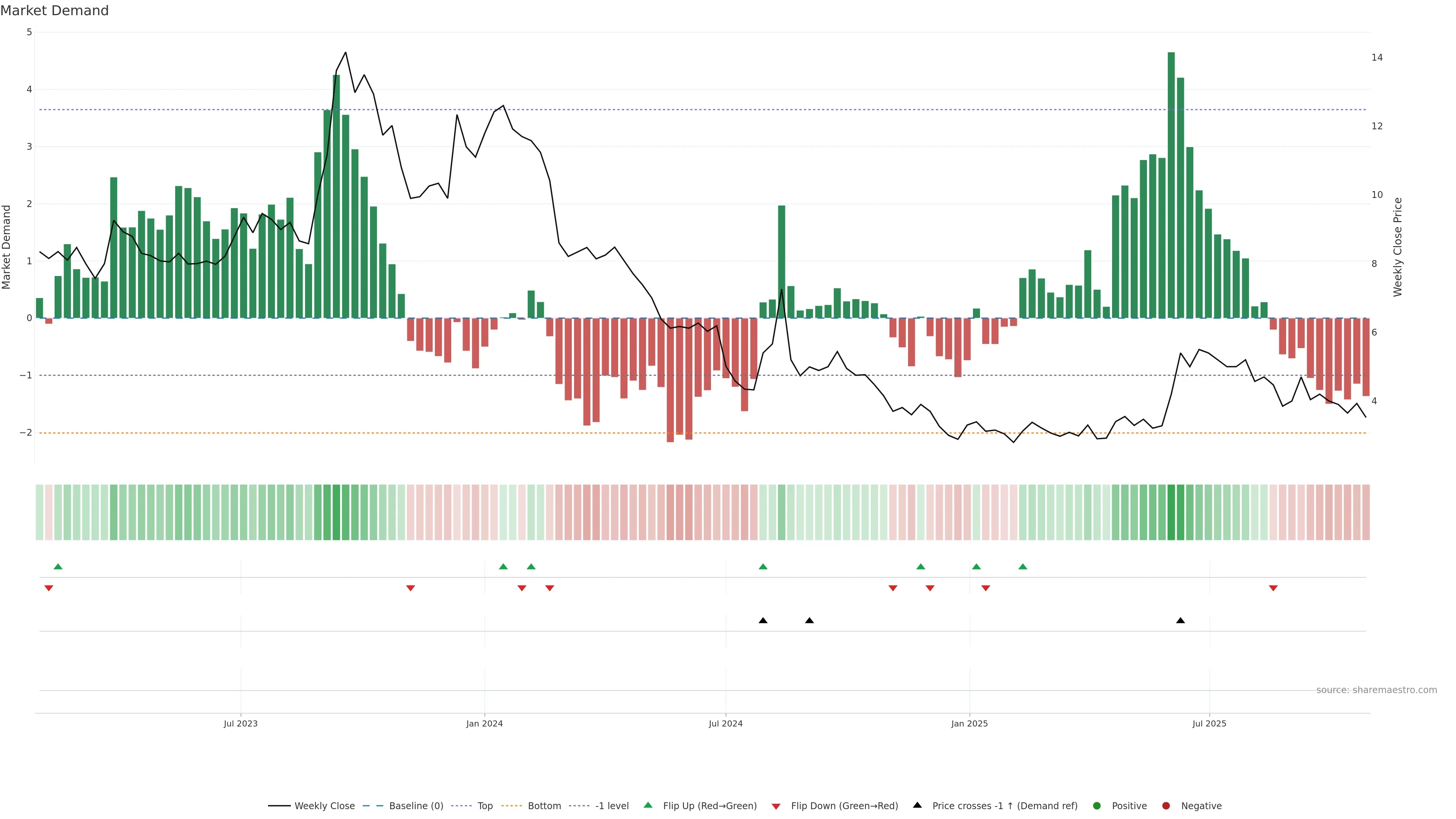
Task: Click the source: sharemaestro.com text
Action: coord(1376,690)
